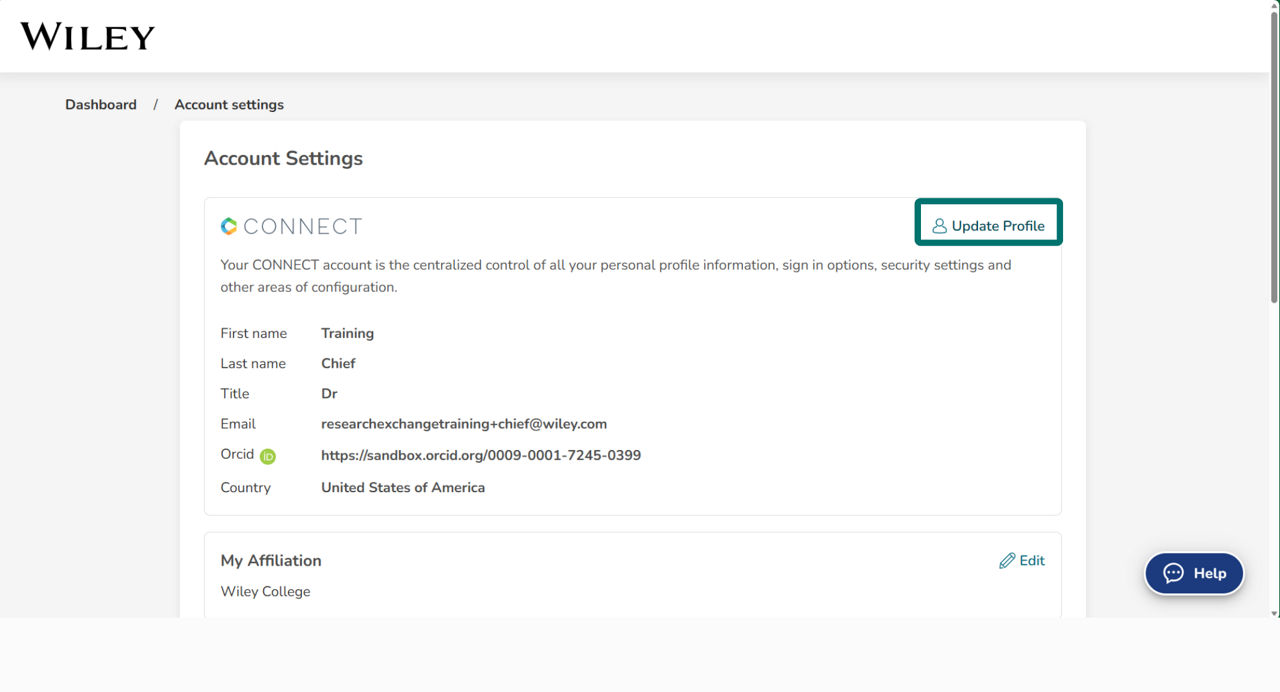Click the Last name field label

[253, 364]
